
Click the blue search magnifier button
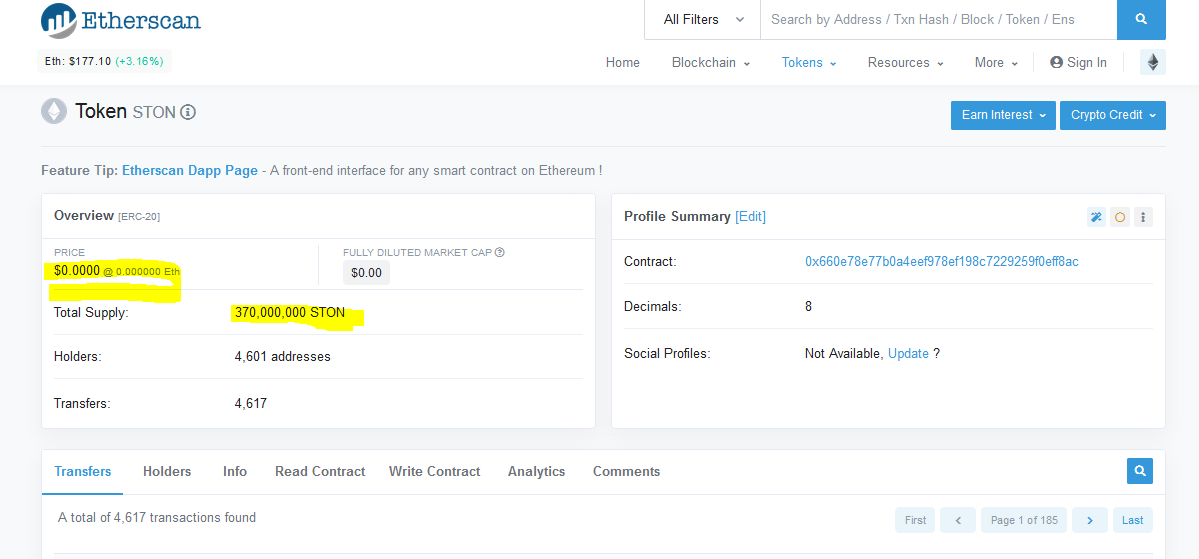click(1141, 19)
